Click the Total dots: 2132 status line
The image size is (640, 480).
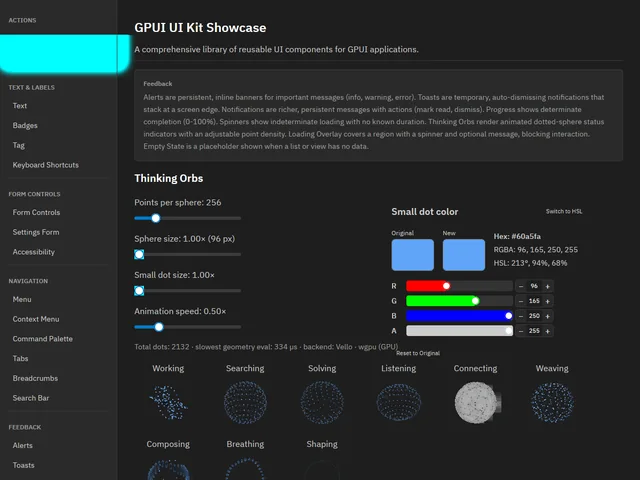click(266, 347)
